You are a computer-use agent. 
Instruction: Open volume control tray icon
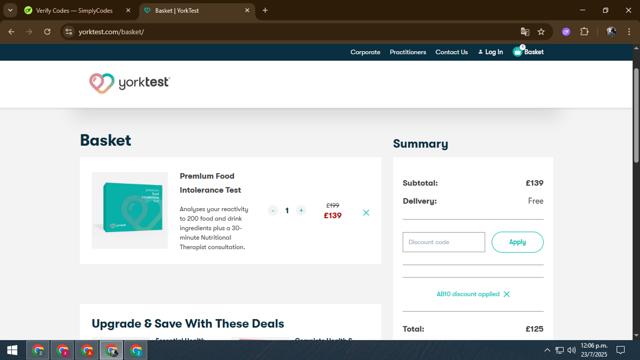(571, 350)
